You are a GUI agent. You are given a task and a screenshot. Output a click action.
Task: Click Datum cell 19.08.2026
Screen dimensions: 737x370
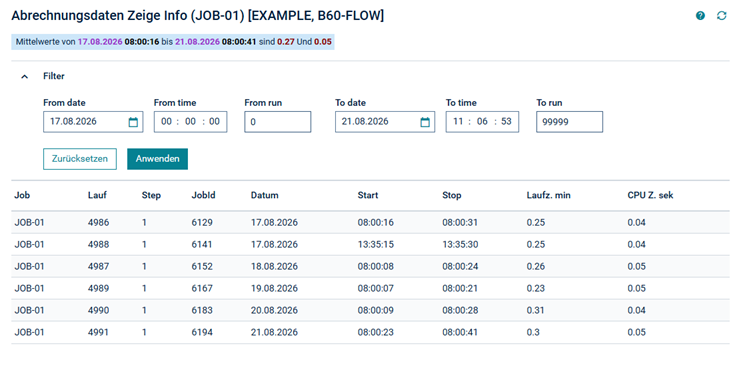pos(274,288)
